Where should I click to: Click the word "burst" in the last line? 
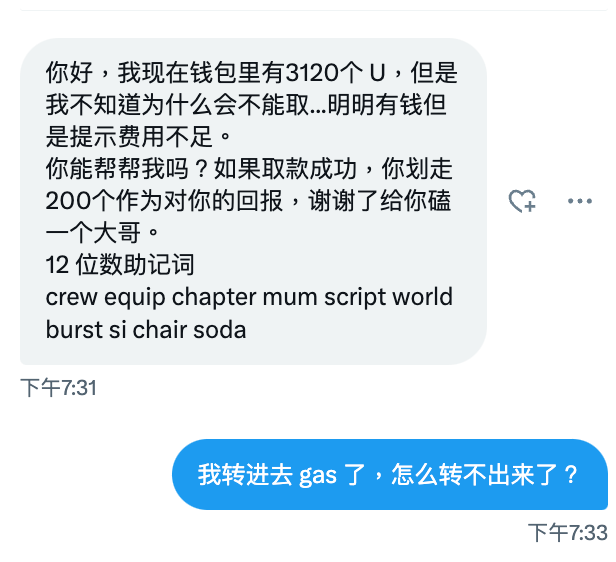74,330
